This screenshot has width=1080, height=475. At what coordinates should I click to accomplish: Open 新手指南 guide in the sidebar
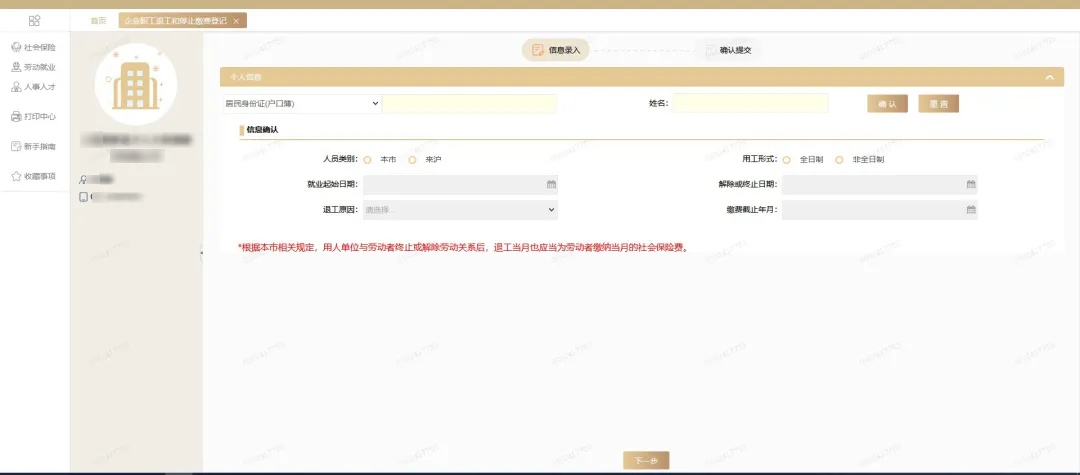[33, 146]
